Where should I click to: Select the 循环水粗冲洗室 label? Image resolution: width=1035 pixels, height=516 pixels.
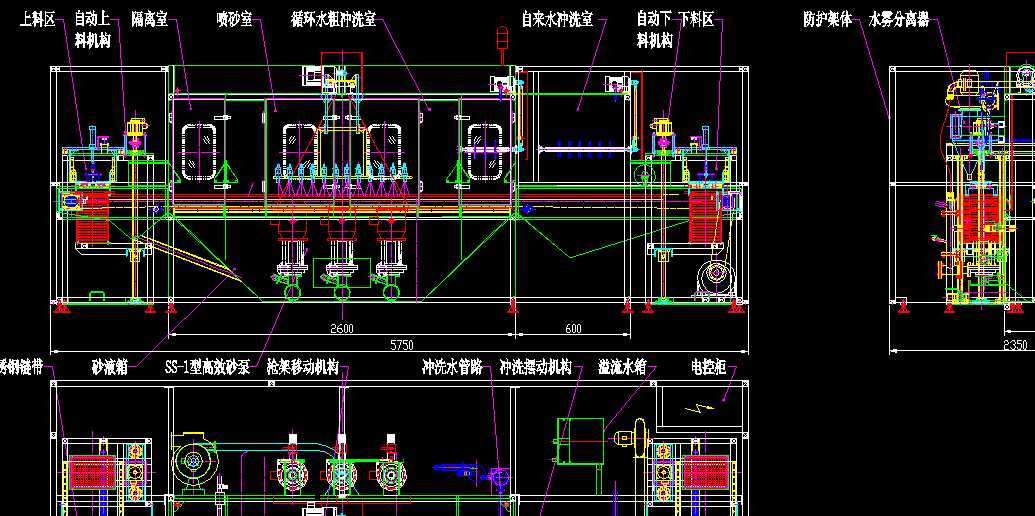coord(334,20)
